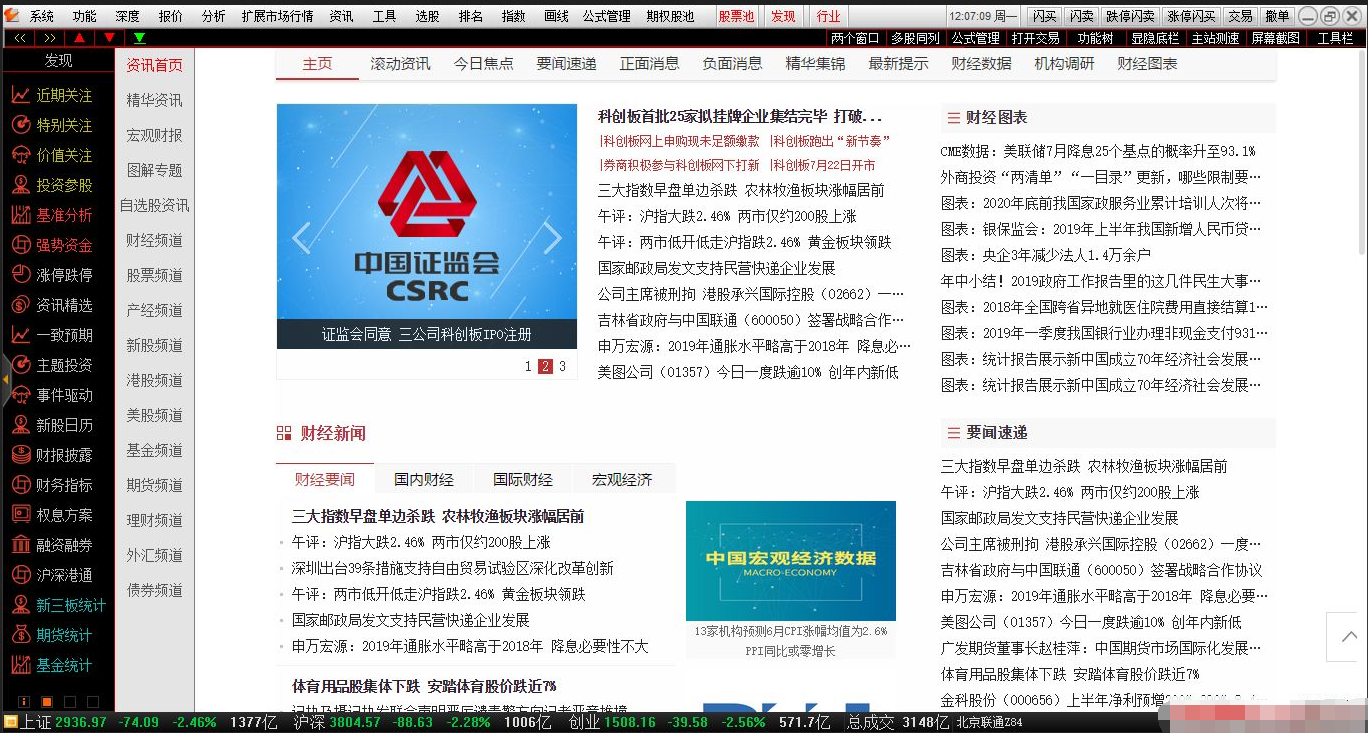Image resolution: width=1368 pixels, height=733 pixels.
Task: Open the 功能 menu
Action: click(x=84, y=16)
